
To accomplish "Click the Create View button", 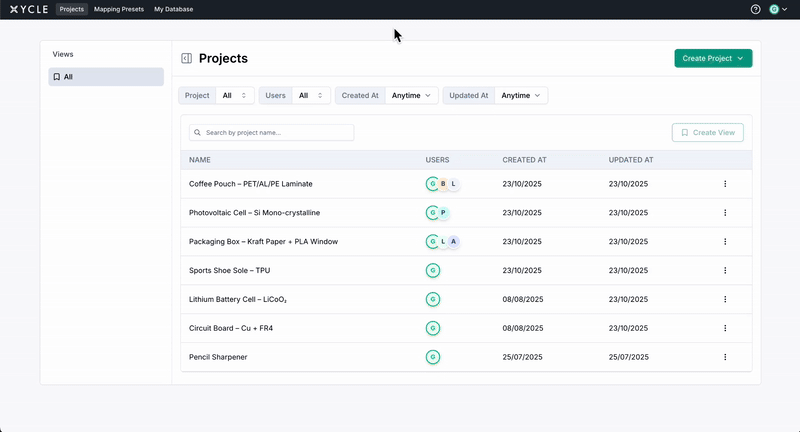I will pos(707,132).
